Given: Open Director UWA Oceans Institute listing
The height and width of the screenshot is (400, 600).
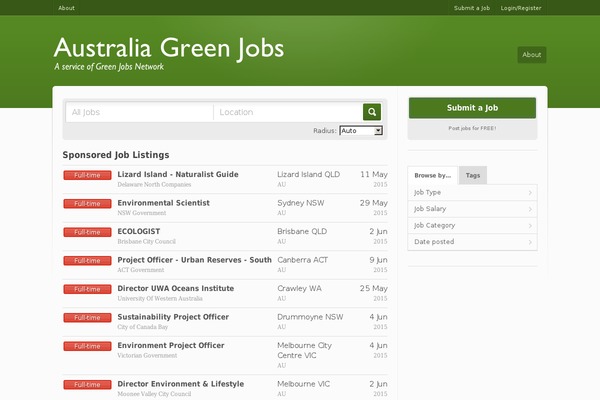Looking at the screenshot, I should click(x=176, y=288).
